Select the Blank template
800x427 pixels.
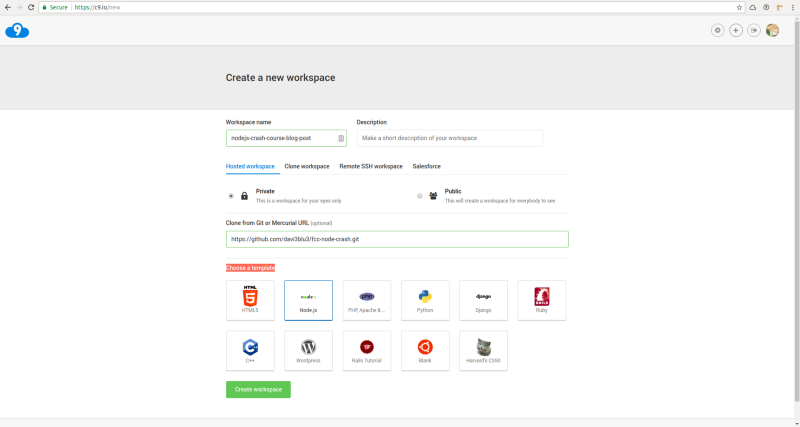425,350
